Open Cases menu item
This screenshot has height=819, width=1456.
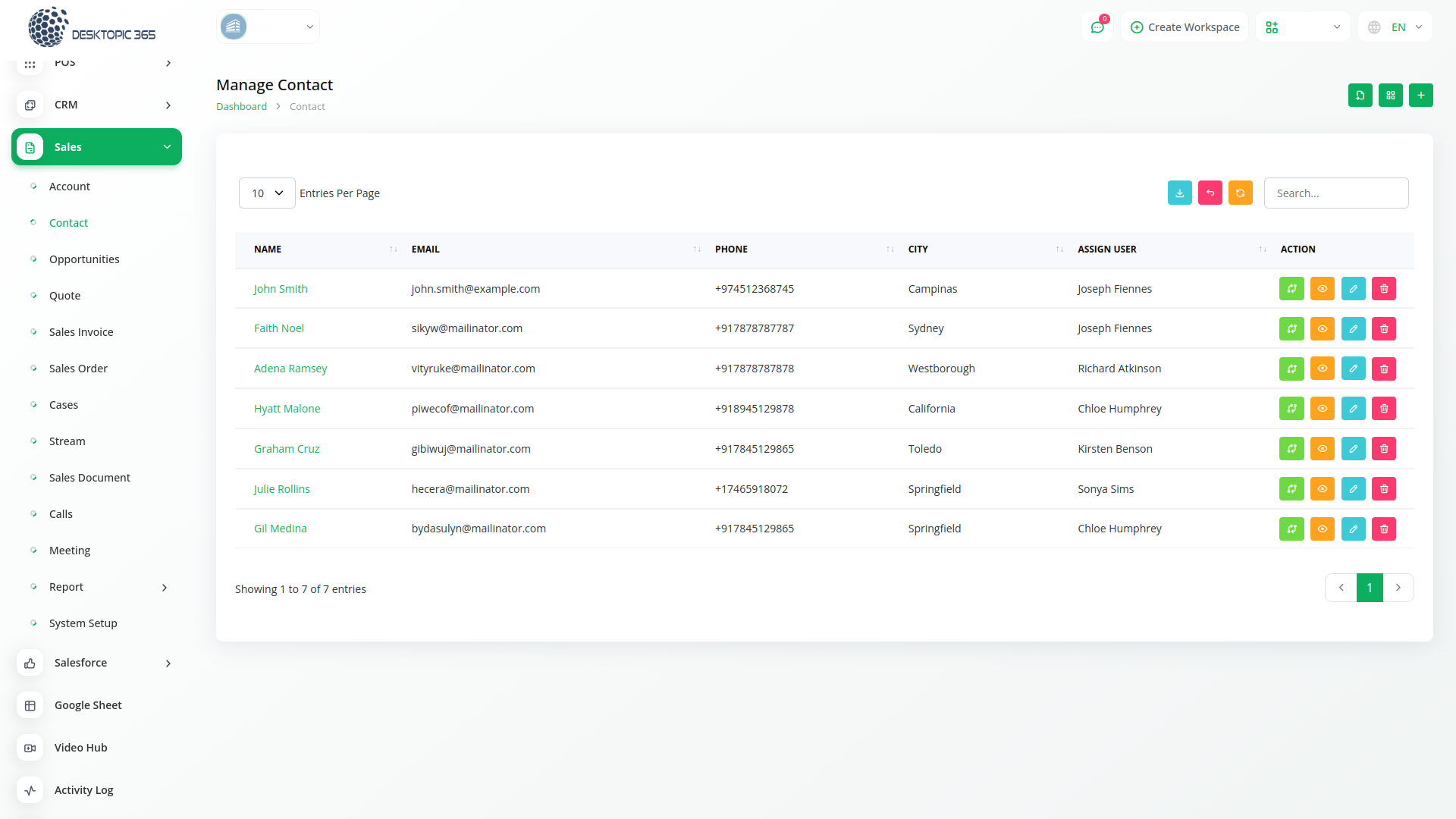coord(64,405)
